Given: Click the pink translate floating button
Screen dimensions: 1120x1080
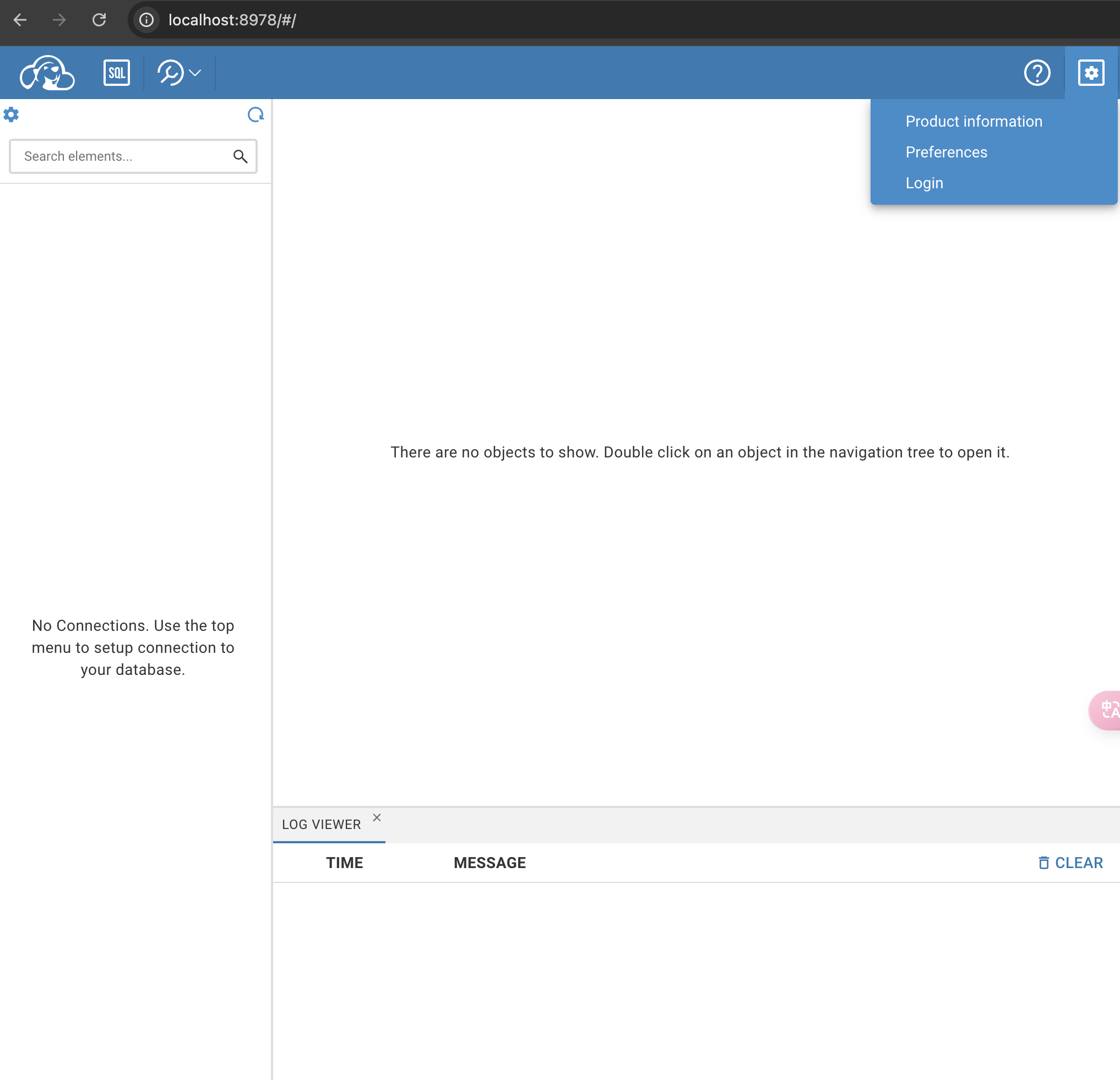Looking at the screenshot, I should pyautogui.click(x=1105, y=710).
